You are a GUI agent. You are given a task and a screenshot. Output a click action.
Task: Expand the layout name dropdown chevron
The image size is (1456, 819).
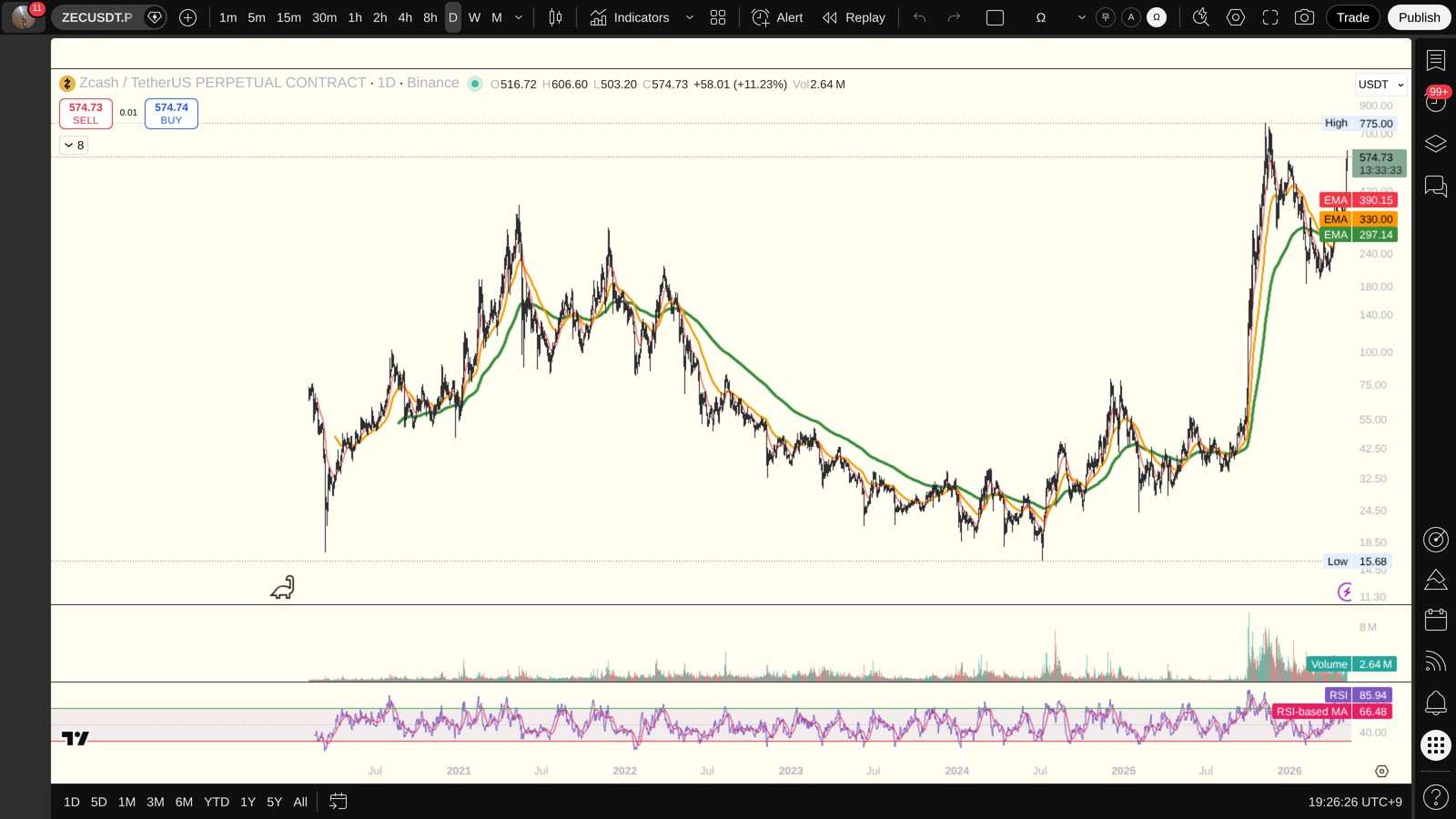click(1081, 17)
